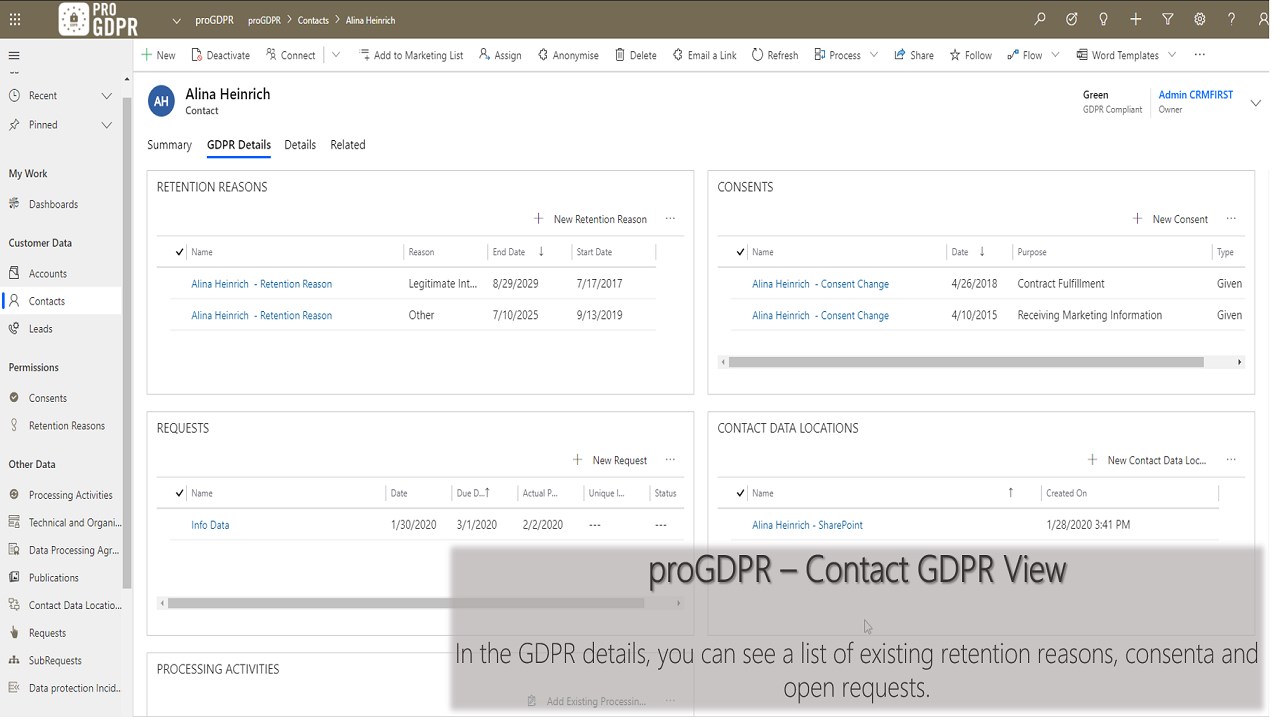Click the help question mark icon

point(1232,19)
